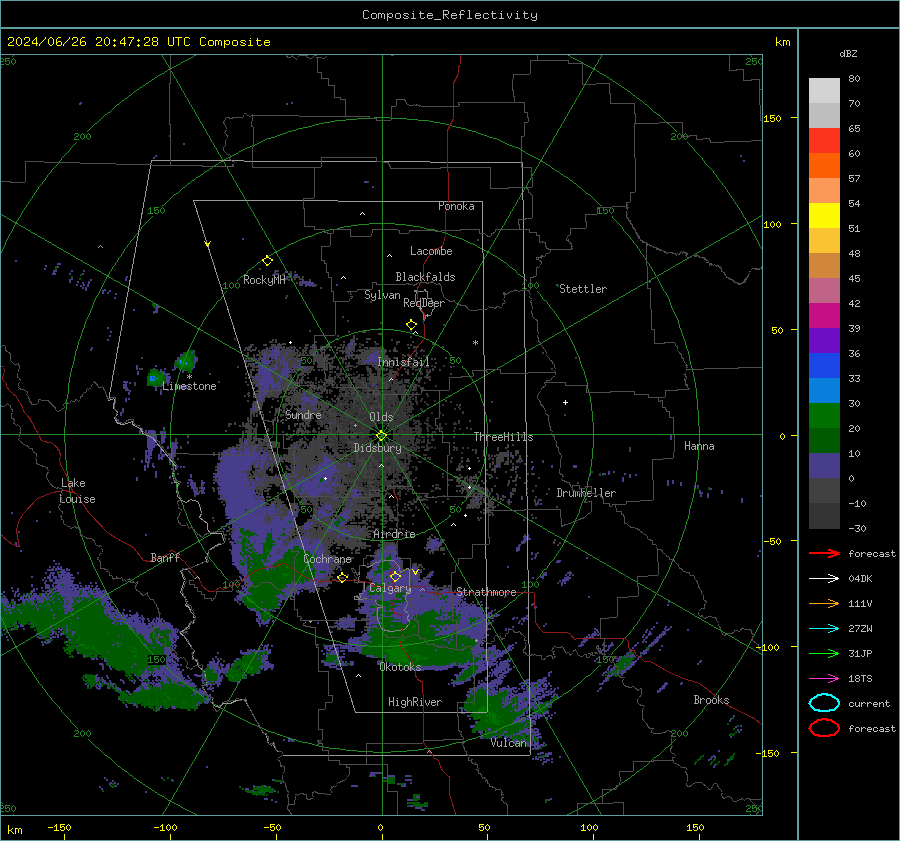Click the dBZ units label
This screenshot has height=841, width=900.
coord(848,53)
